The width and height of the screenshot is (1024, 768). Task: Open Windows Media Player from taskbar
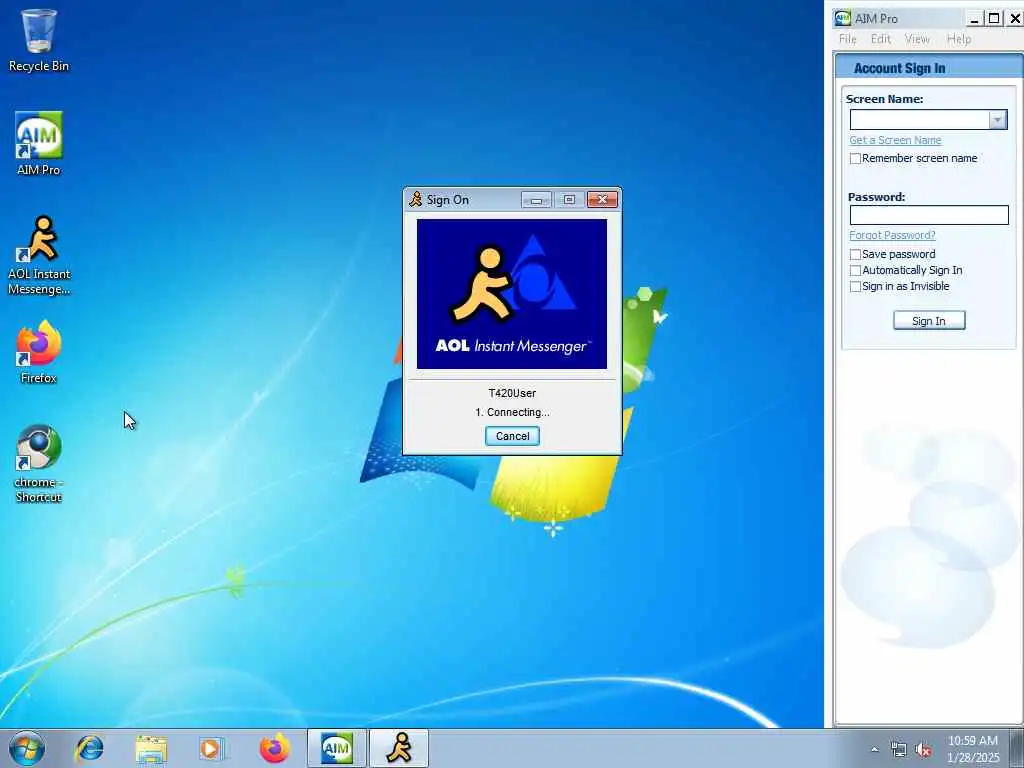[x=212, y=748]
